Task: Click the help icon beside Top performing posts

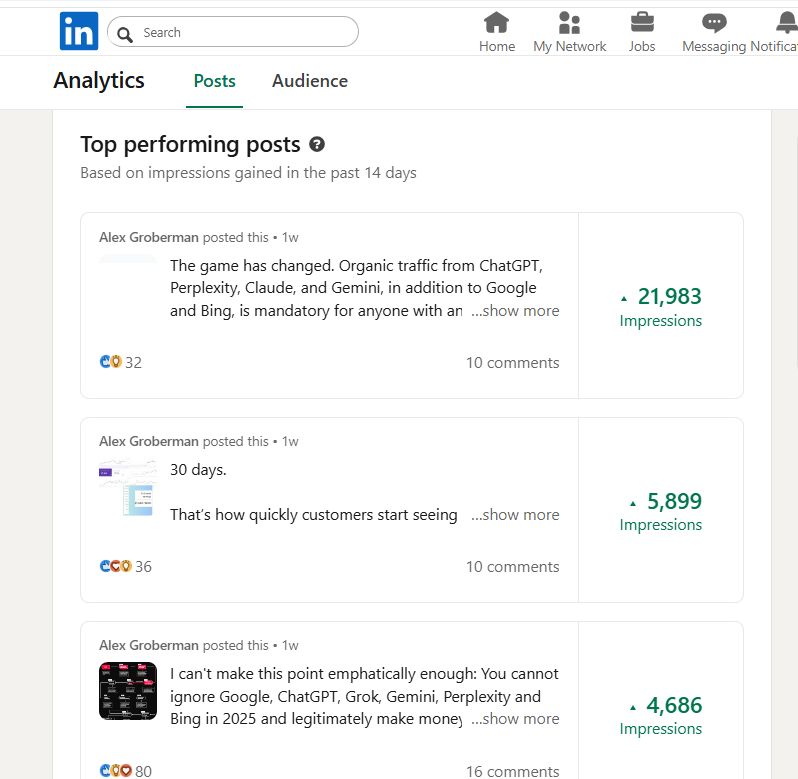Action: click(x=317, y=145)
